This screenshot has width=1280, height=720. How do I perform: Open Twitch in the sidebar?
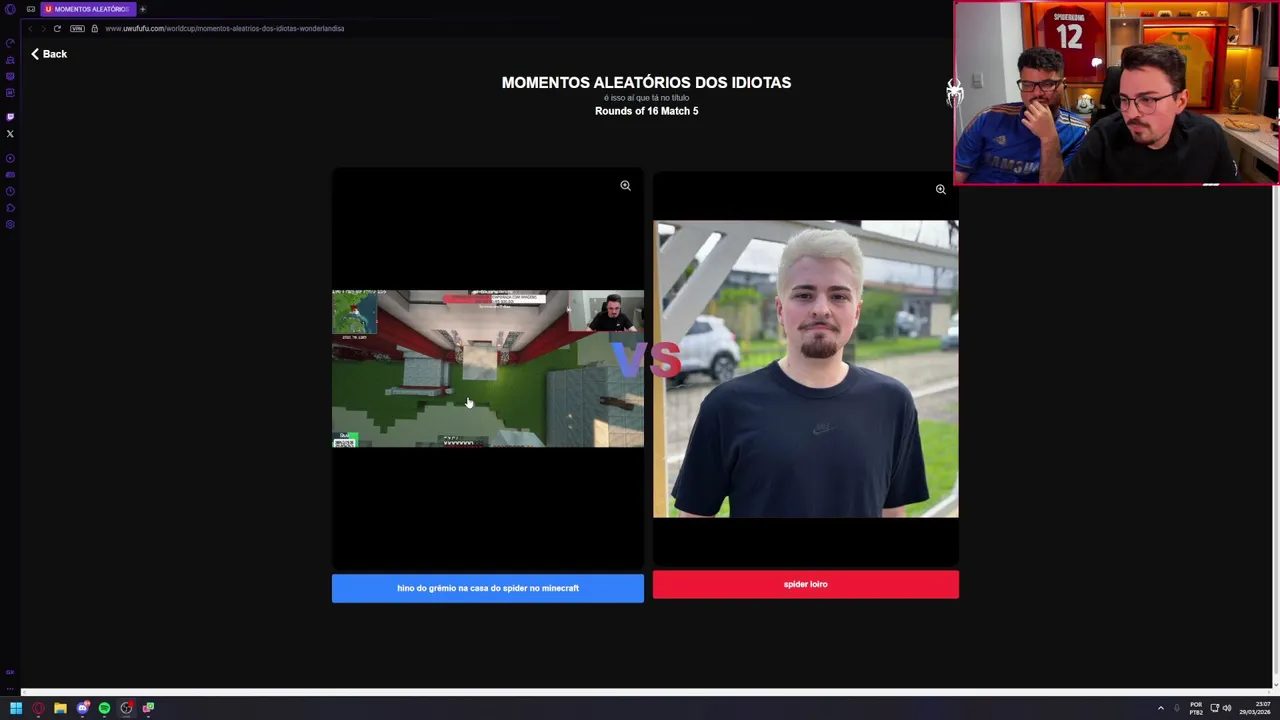point(10,117)
